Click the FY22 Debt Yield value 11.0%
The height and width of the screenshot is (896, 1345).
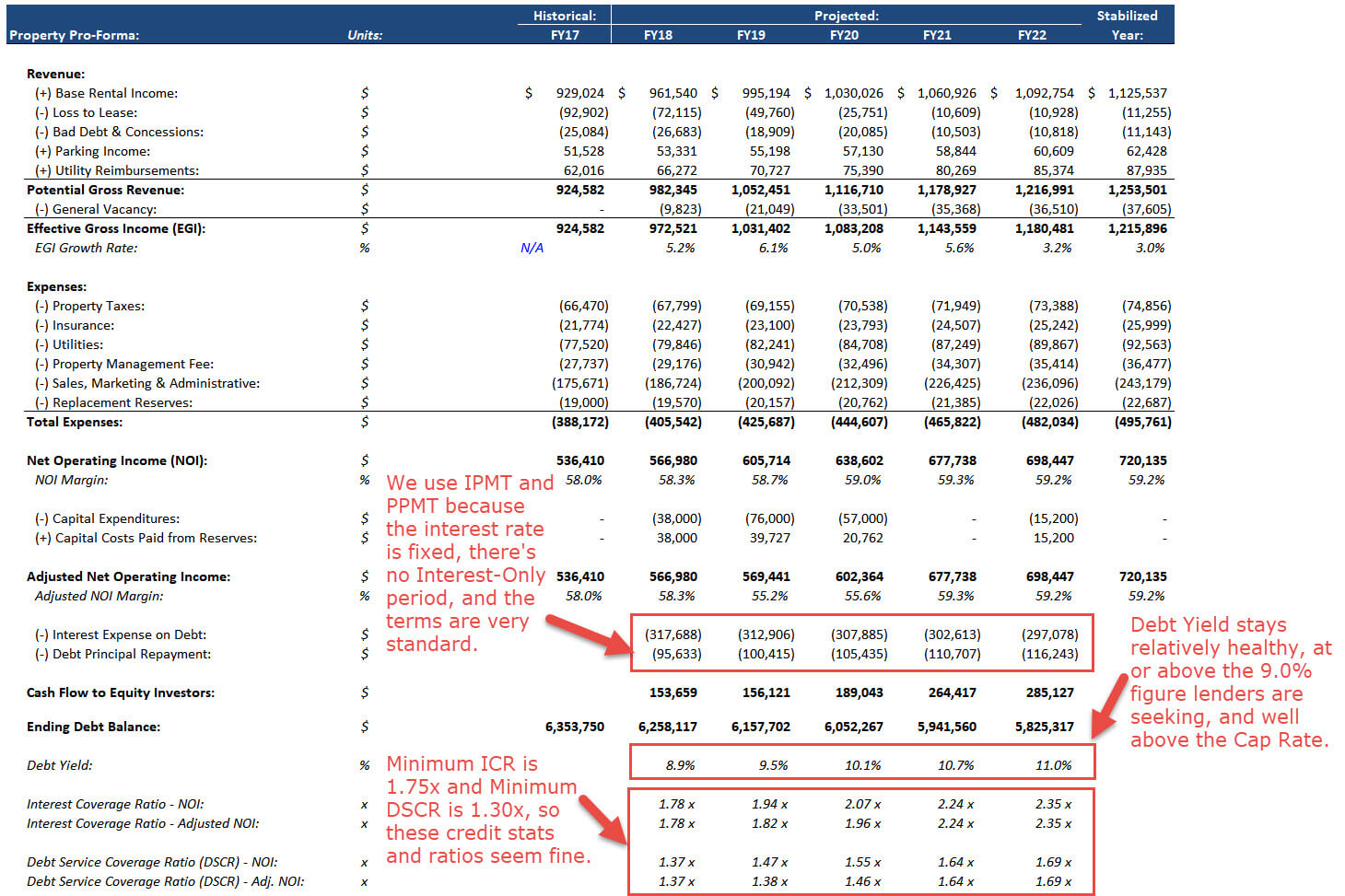pos(1053,765)
